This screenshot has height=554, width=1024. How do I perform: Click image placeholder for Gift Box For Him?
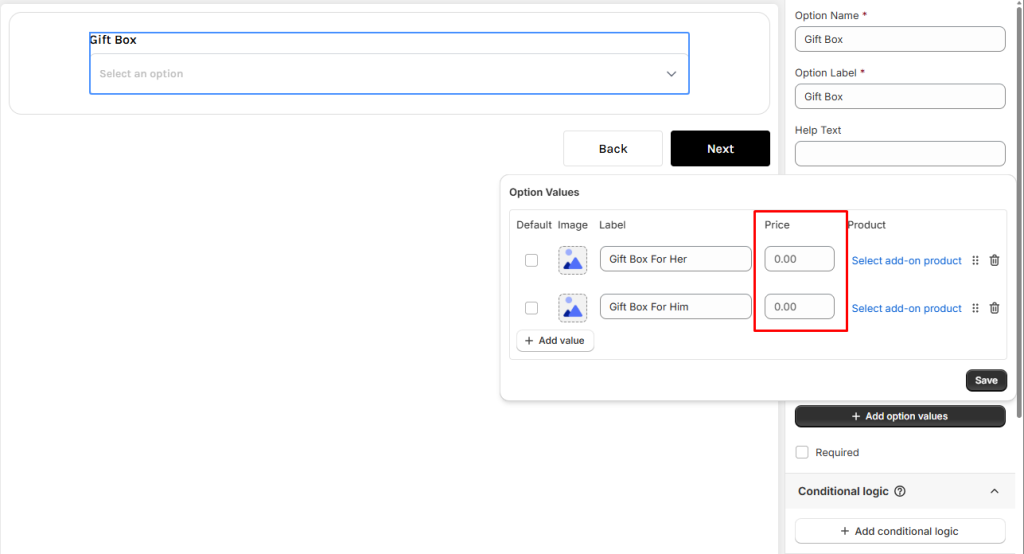[x=572, y=308]
